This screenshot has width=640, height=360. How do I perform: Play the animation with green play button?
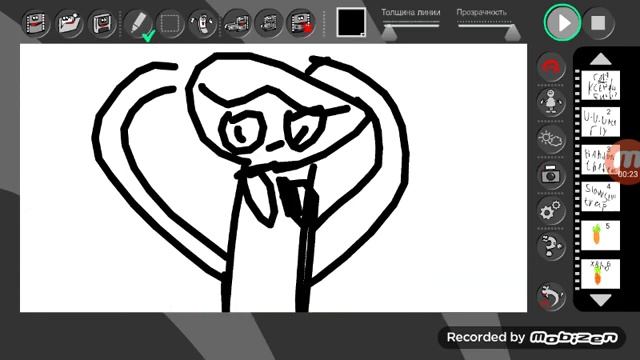[x=562, y=23]
